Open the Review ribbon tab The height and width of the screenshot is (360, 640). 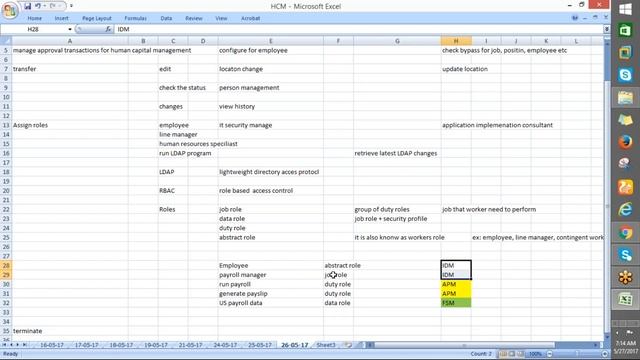tap(194, 18)
